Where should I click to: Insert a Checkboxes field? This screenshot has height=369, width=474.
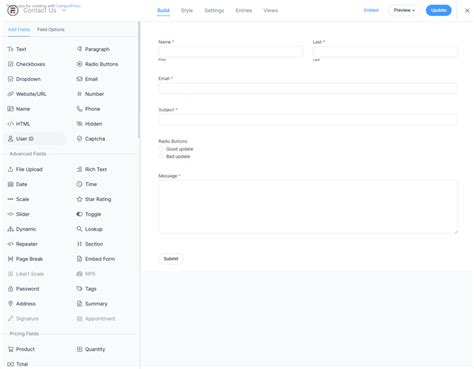point(26,64)
